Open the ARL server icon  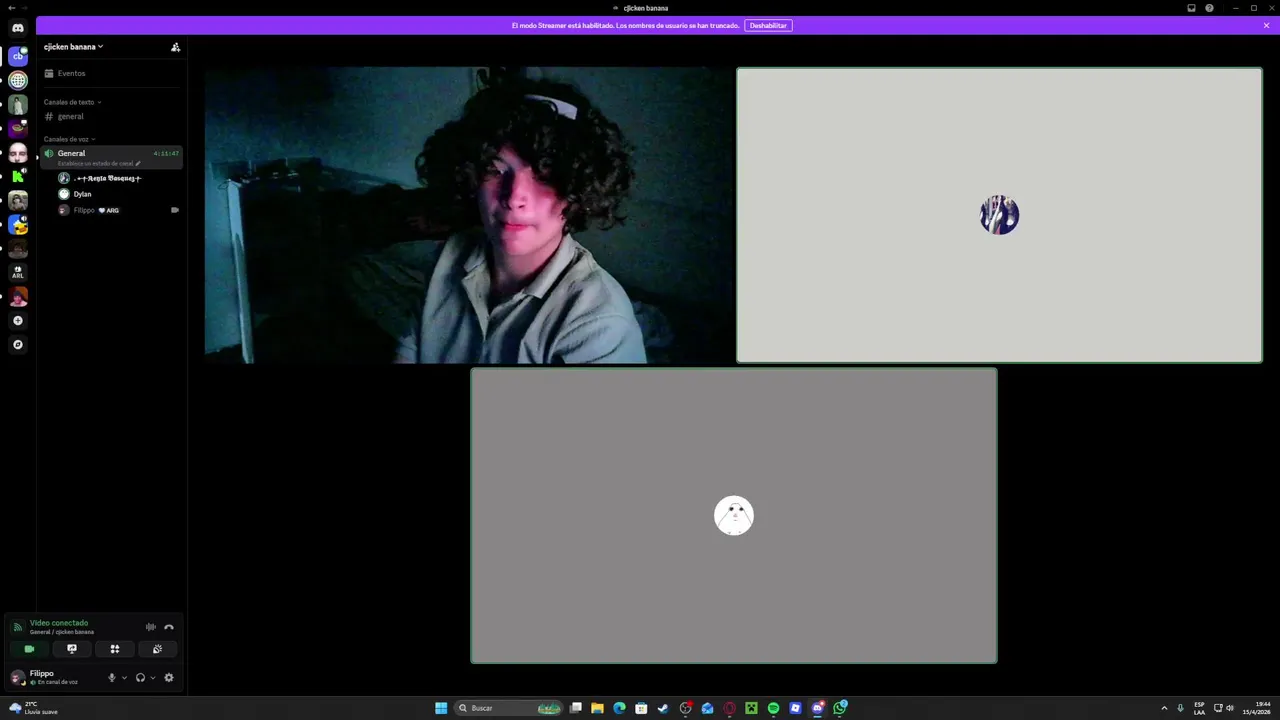pyautogui.click(x=18, y=272)
